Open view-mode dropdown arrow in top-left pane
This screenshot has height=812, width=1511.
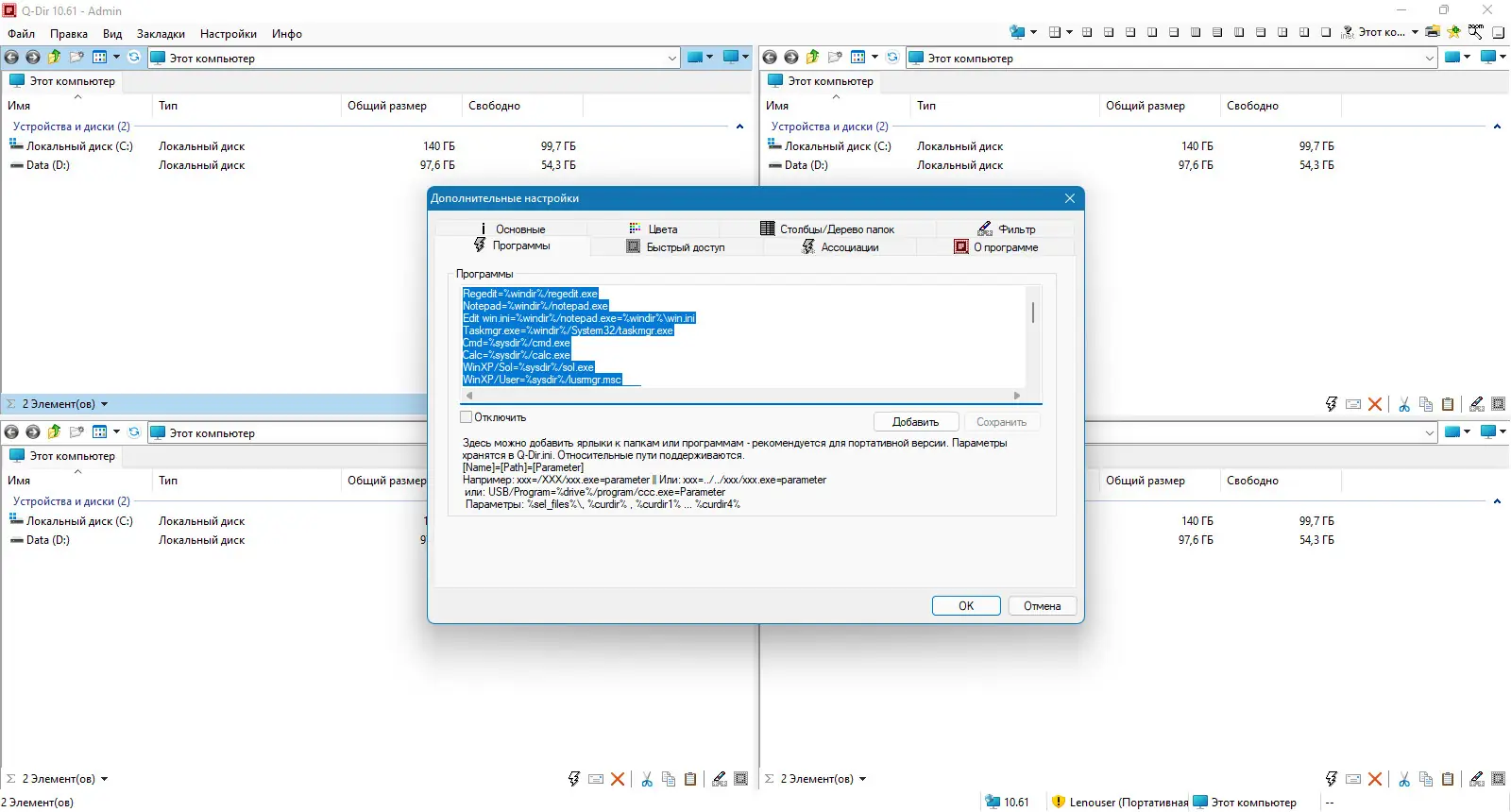tap(116, 58)
